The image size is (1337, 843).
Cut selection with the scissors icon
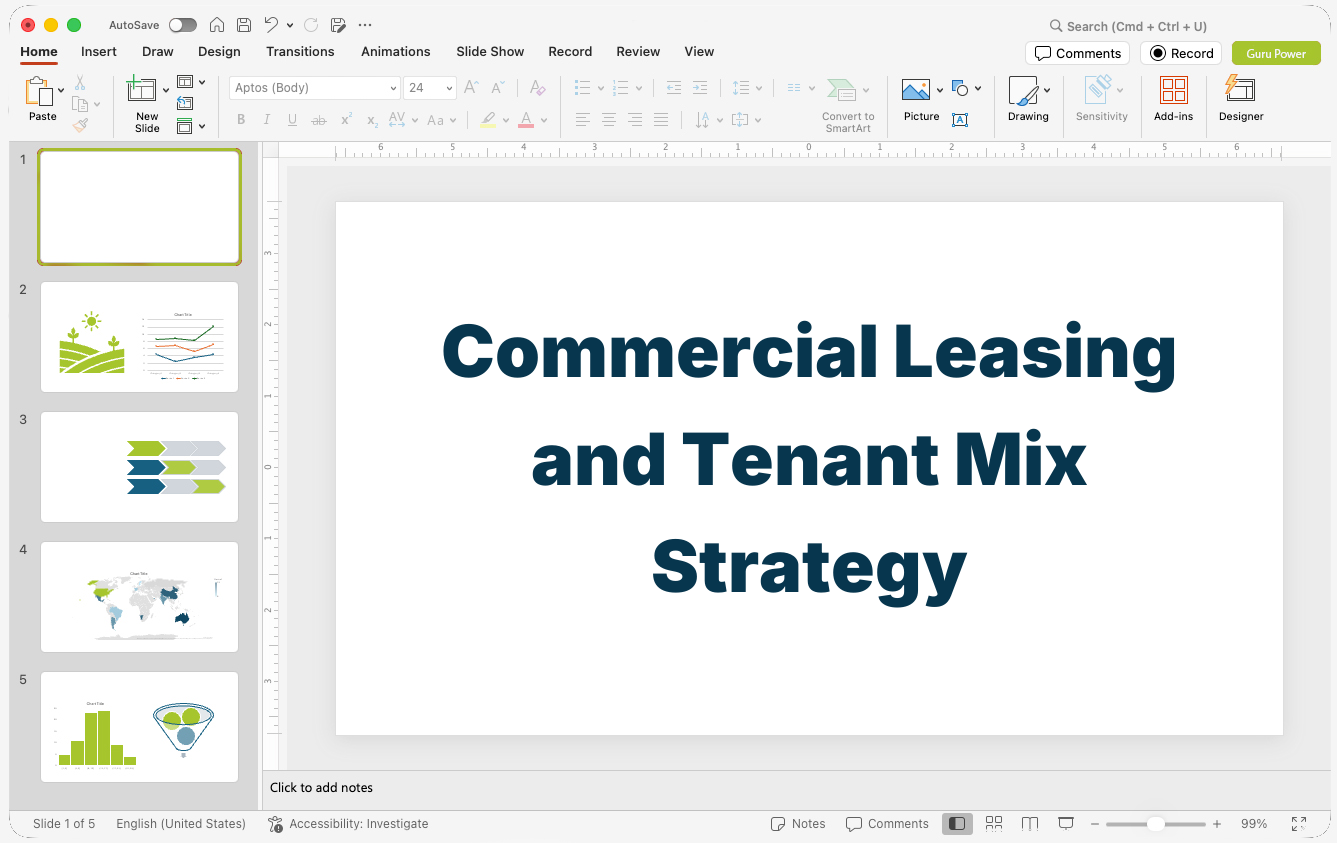pyautogui.click(x=80, y=83)
